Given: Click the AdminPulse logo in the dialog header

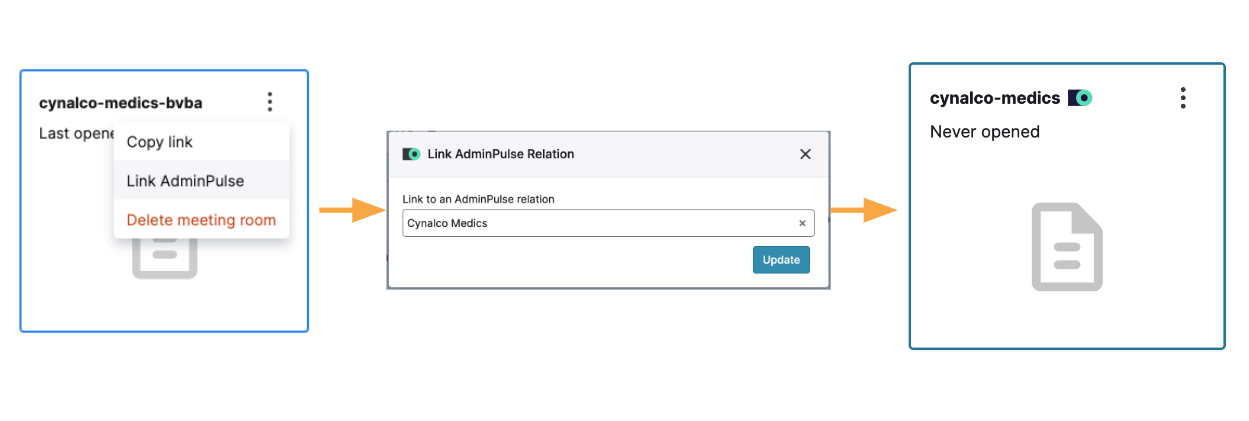Looking at the screenshot, I should 411,154.
